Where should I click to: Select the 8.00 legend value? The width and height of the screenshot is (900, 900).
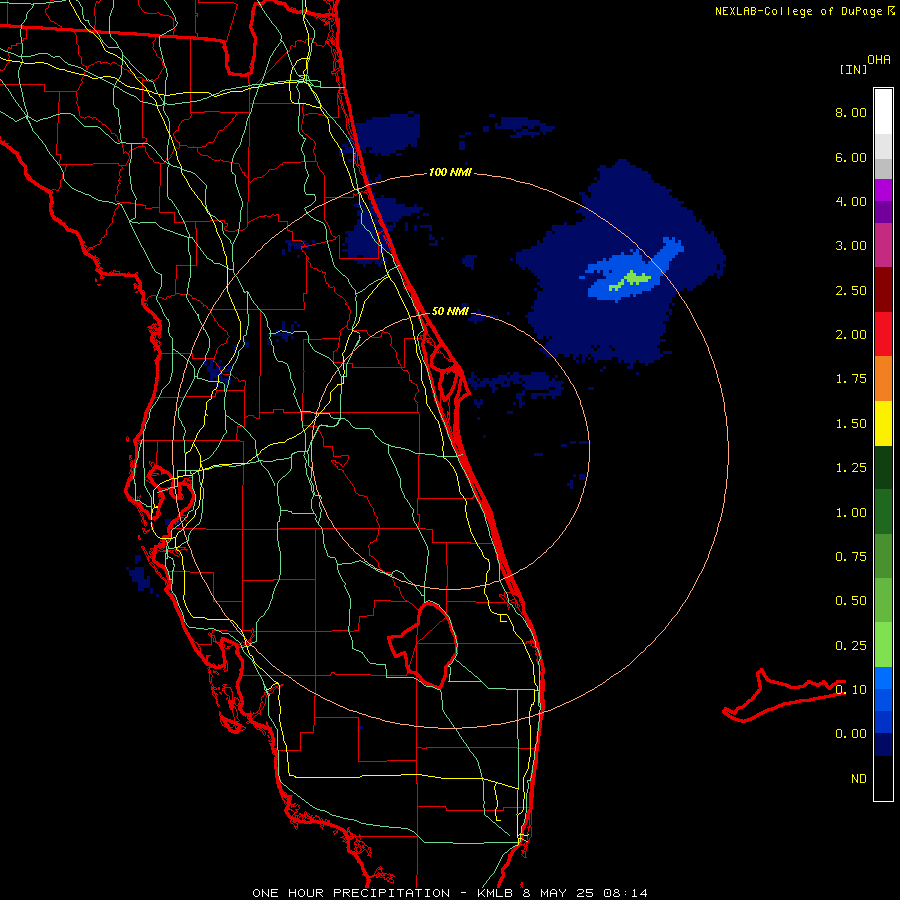tap(851, 112)
